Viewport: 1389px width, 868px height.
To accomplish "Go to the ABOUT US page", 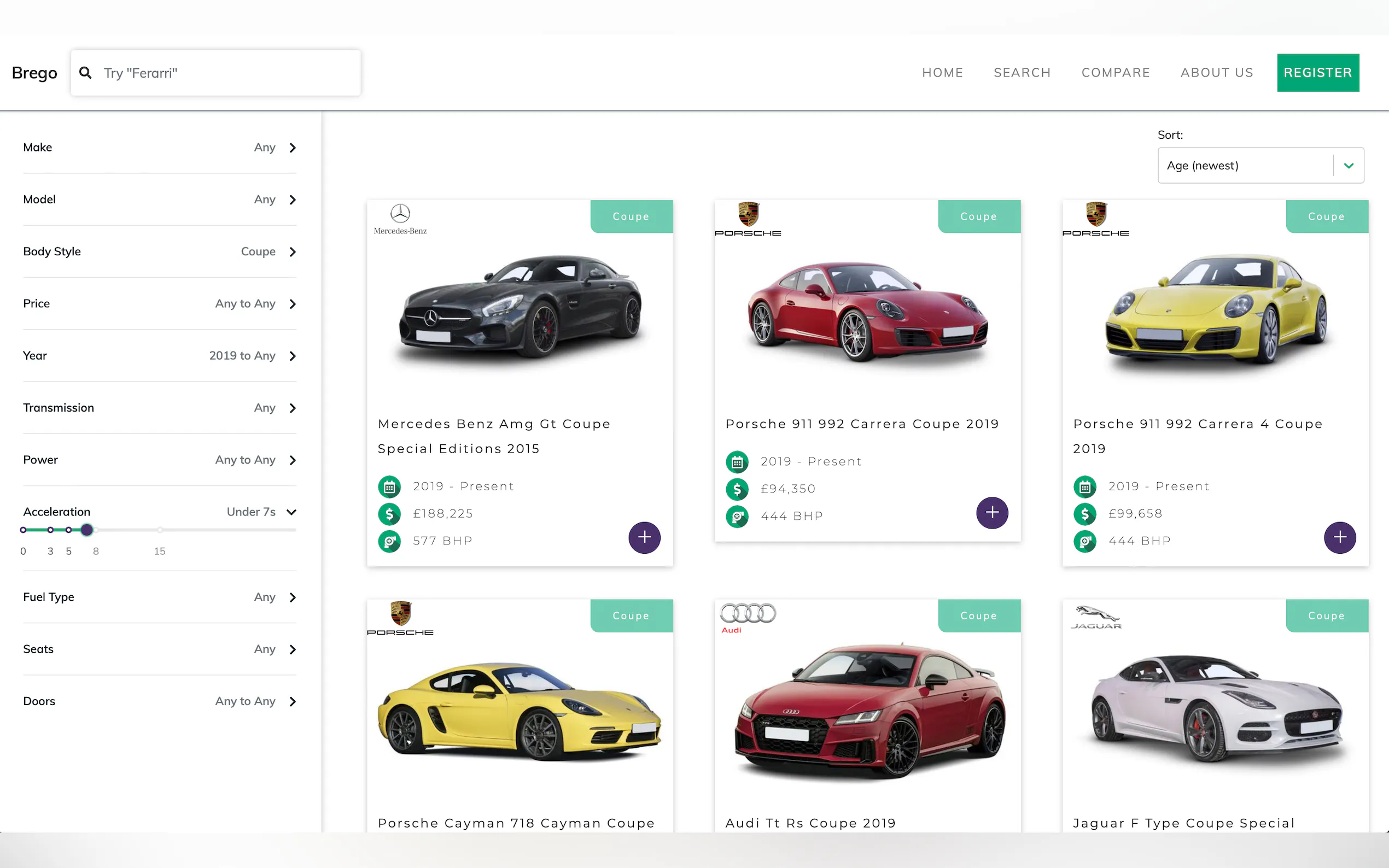I will [x=1216, y=73].
